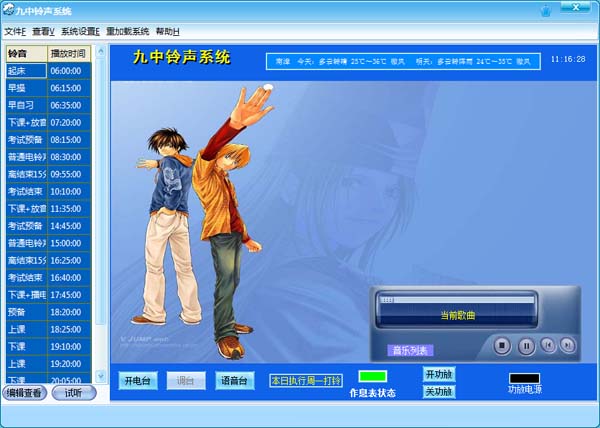Viewport: 600px width, 428px height.
Task: Click the 编辑查看 button
Action: [x=24, y=393]
